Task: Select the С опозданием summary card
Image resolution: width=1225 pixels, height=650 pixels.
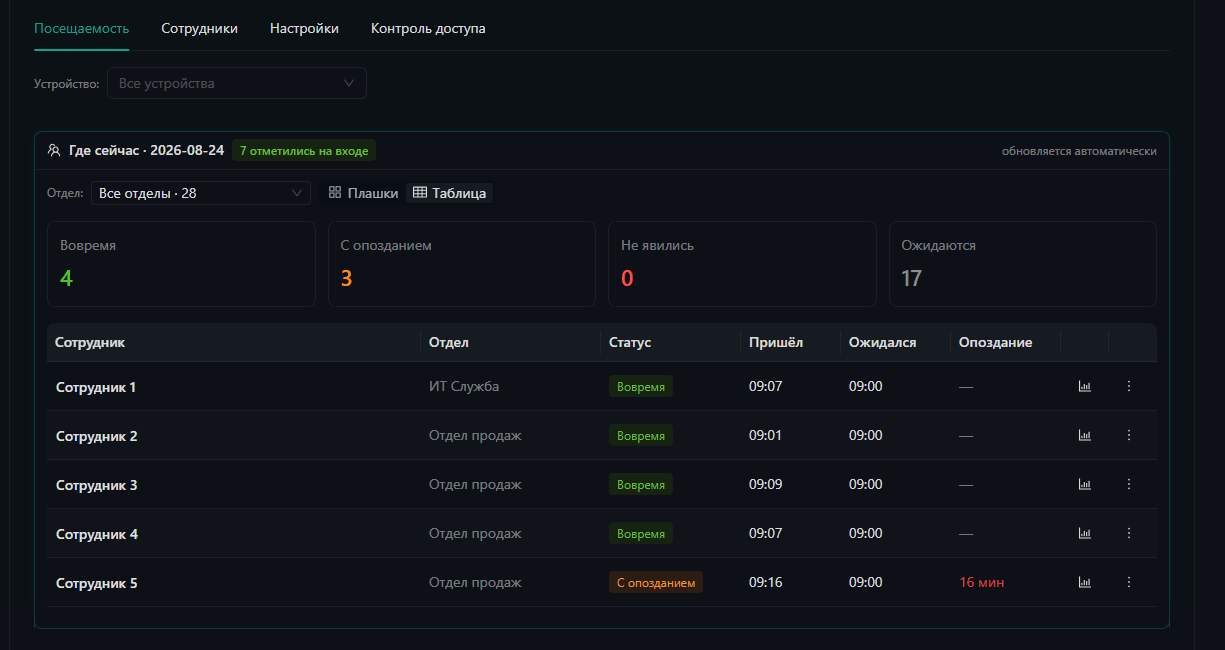Action: coord(462,264)
